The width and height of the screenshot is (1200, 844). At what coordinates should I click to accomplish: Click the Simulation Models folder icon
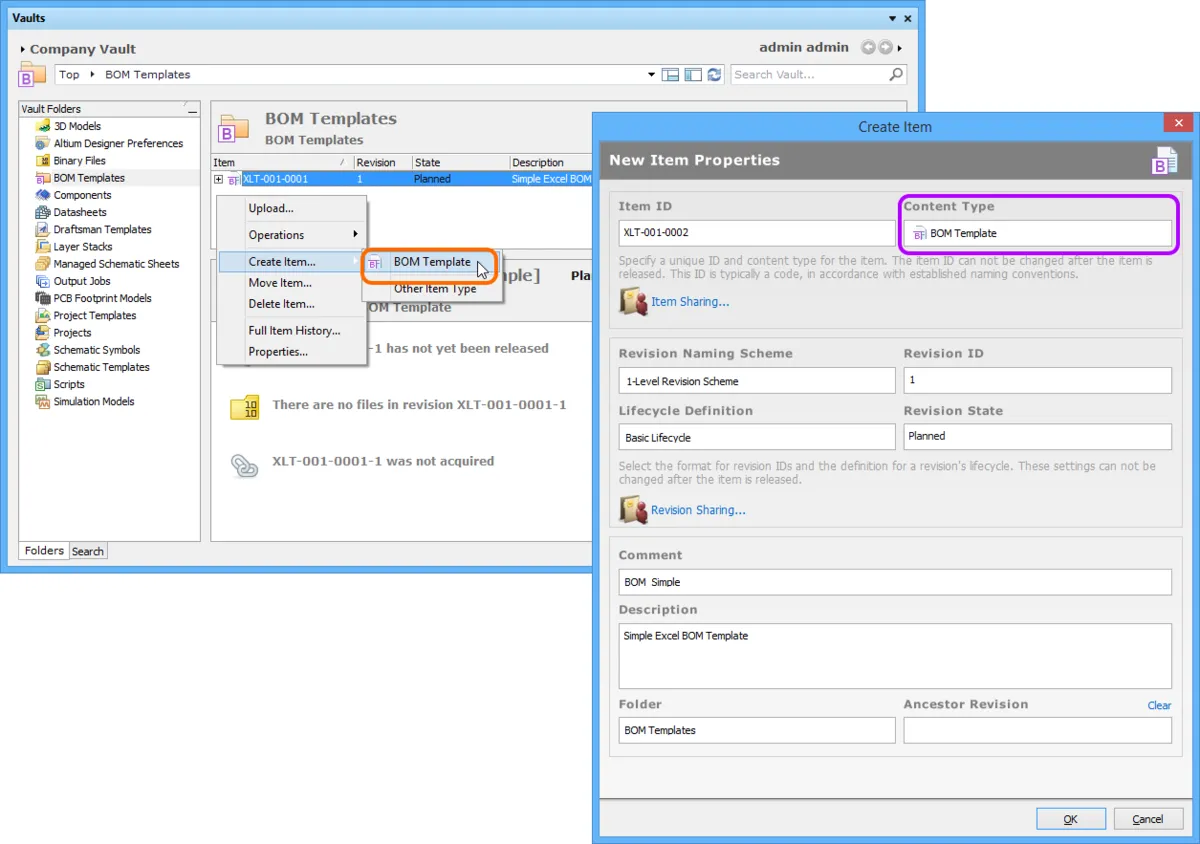(43, 401)
